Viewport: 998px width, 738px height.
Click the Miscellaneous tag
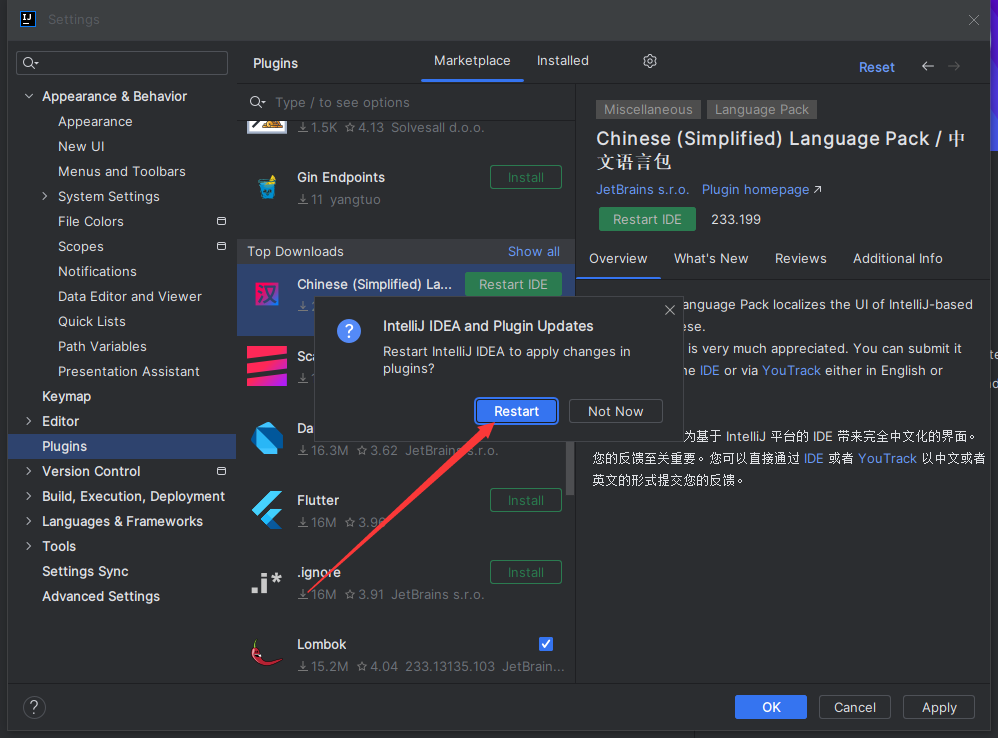click(648, 109)
